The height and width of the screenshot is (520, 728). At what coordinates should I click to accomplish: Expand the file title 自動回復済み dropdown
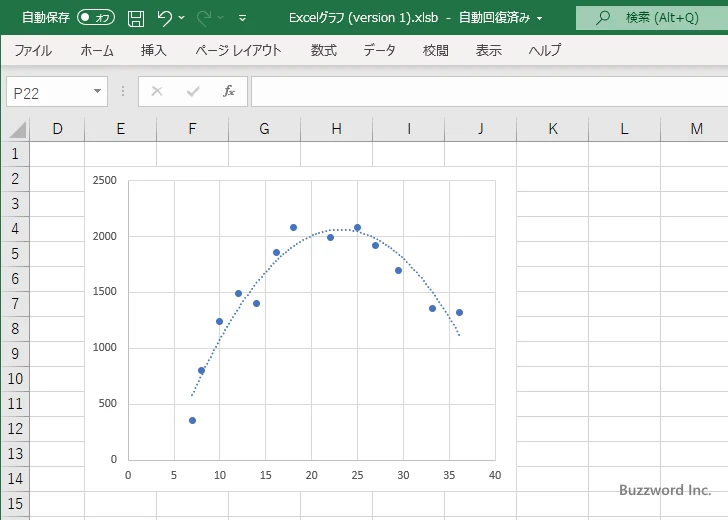point(541,18)
